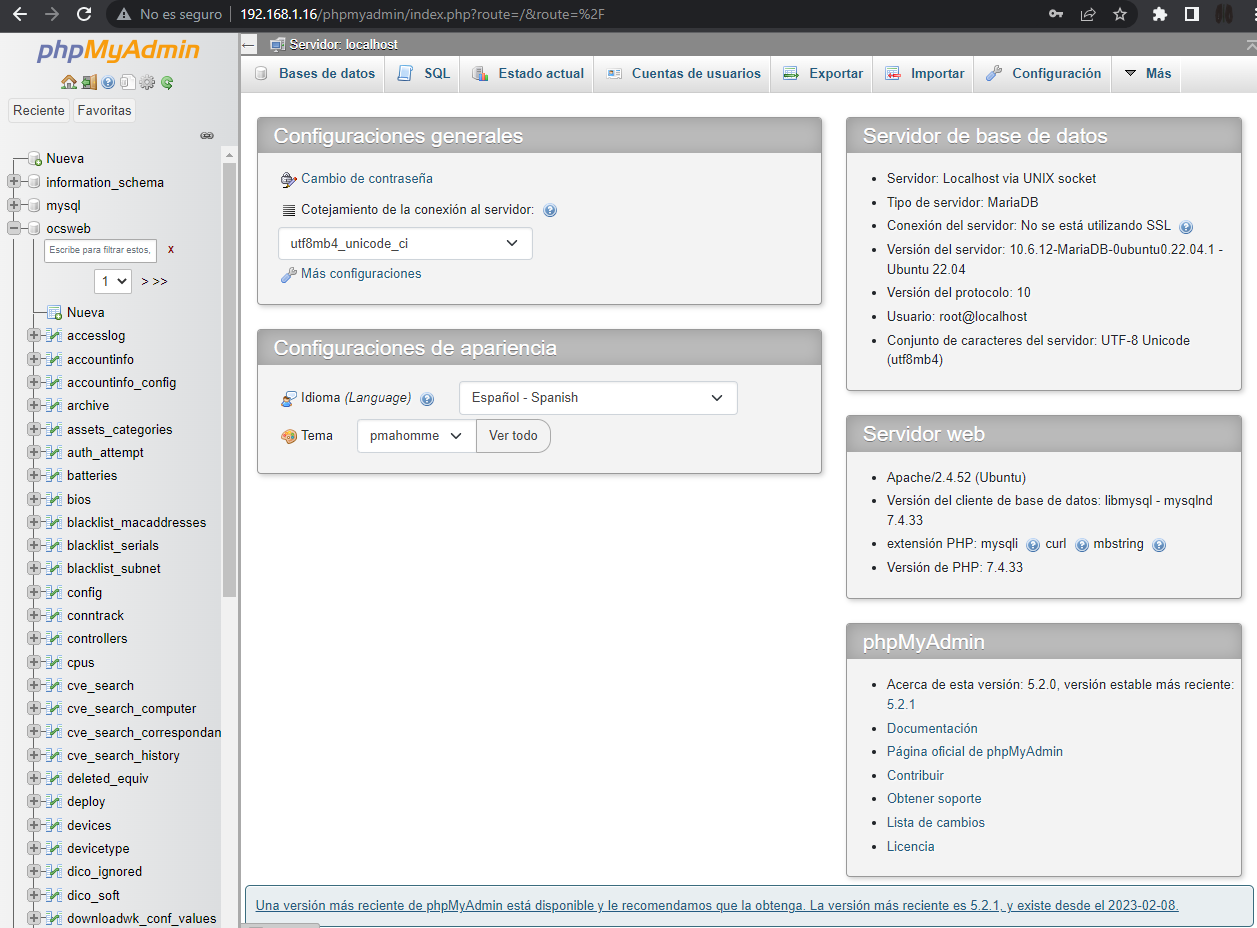Click the Ver todo themes button
This screenshot has height=928, width=1257.
[x=513, y=436]
